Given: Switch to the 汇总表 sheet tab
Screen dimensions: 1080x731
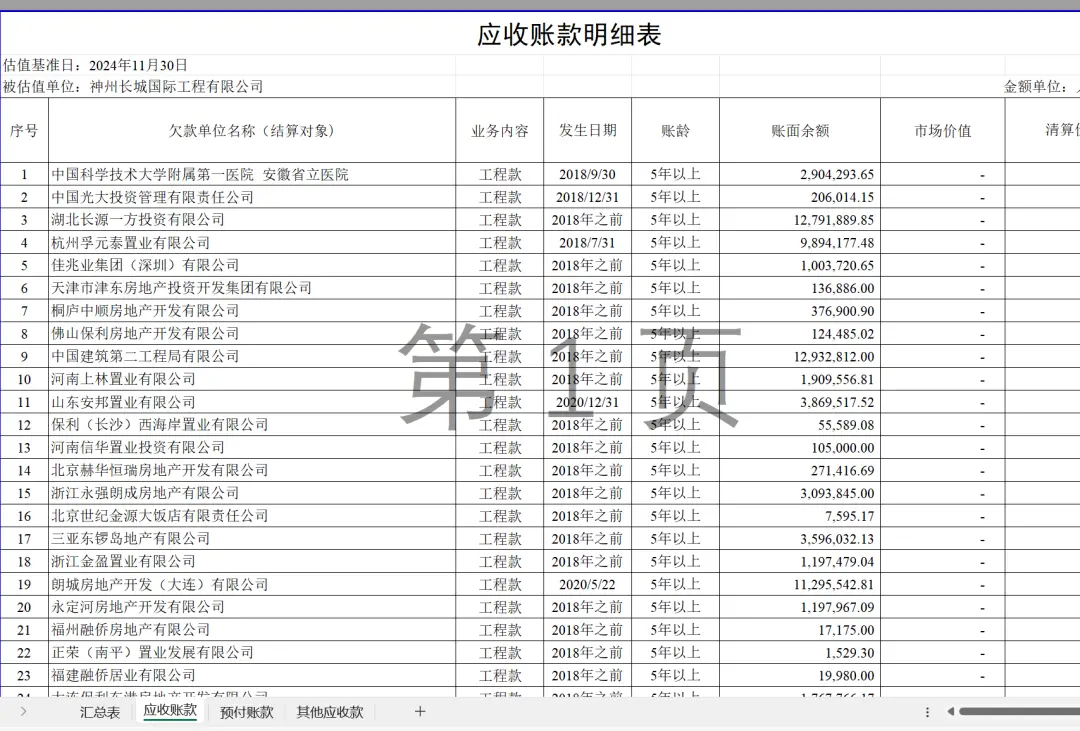Looking at the screenshot, I should [x=99, y=712].
